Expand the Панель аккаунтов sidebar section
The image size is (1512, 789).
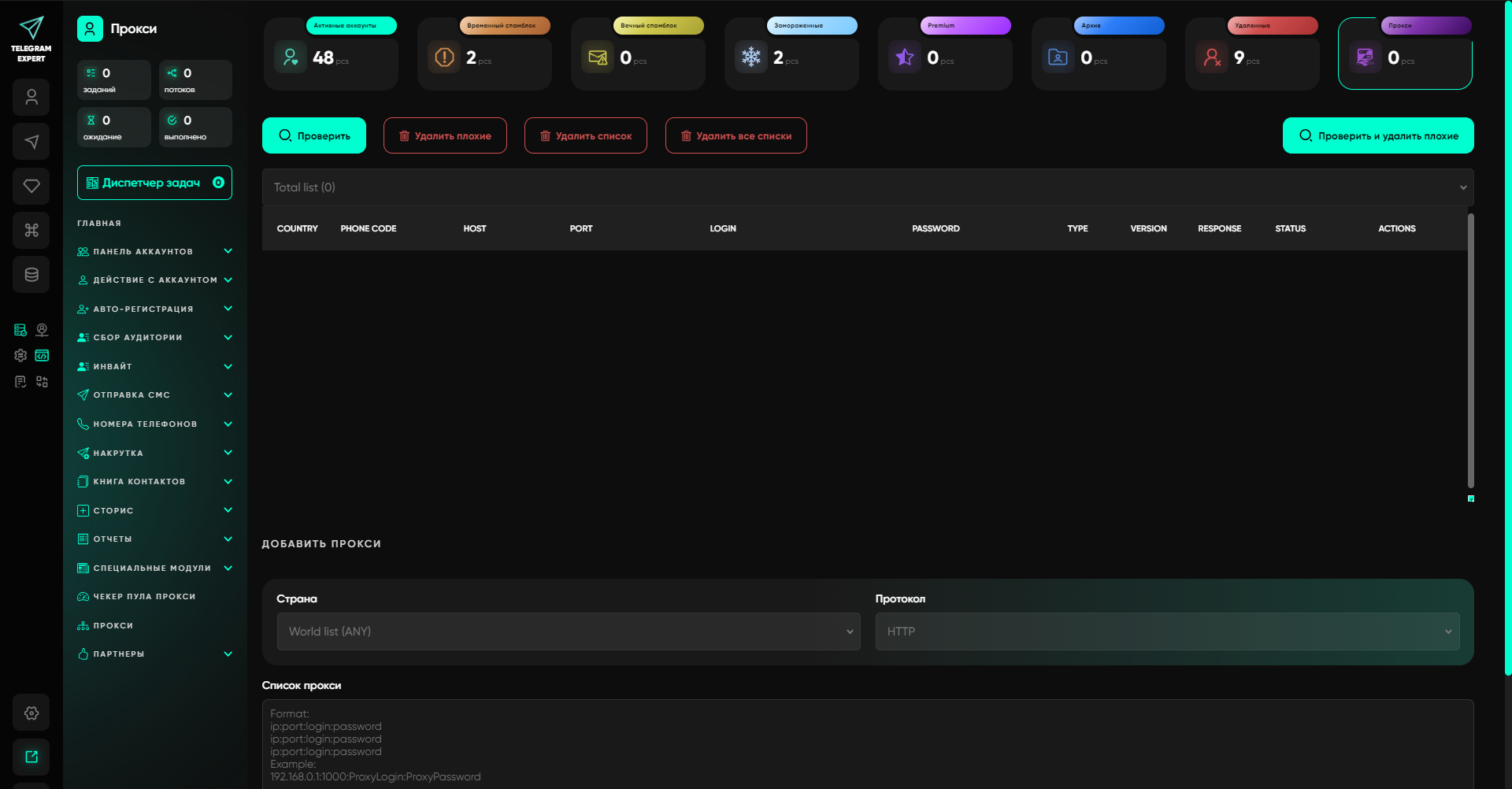(154, 252)
